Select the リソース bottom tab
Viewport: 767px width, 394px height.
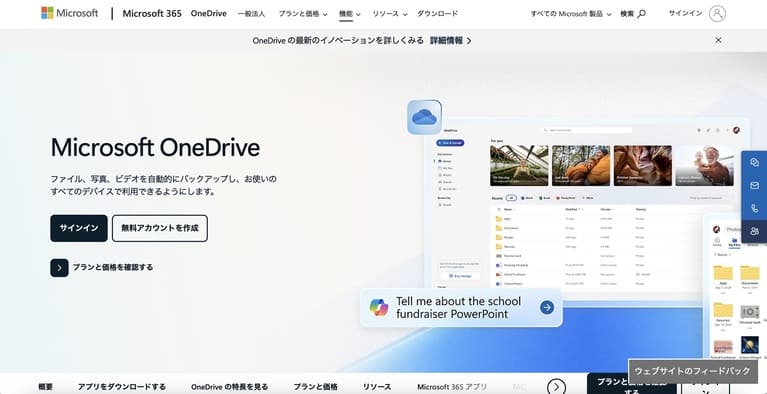coord(377,387)
